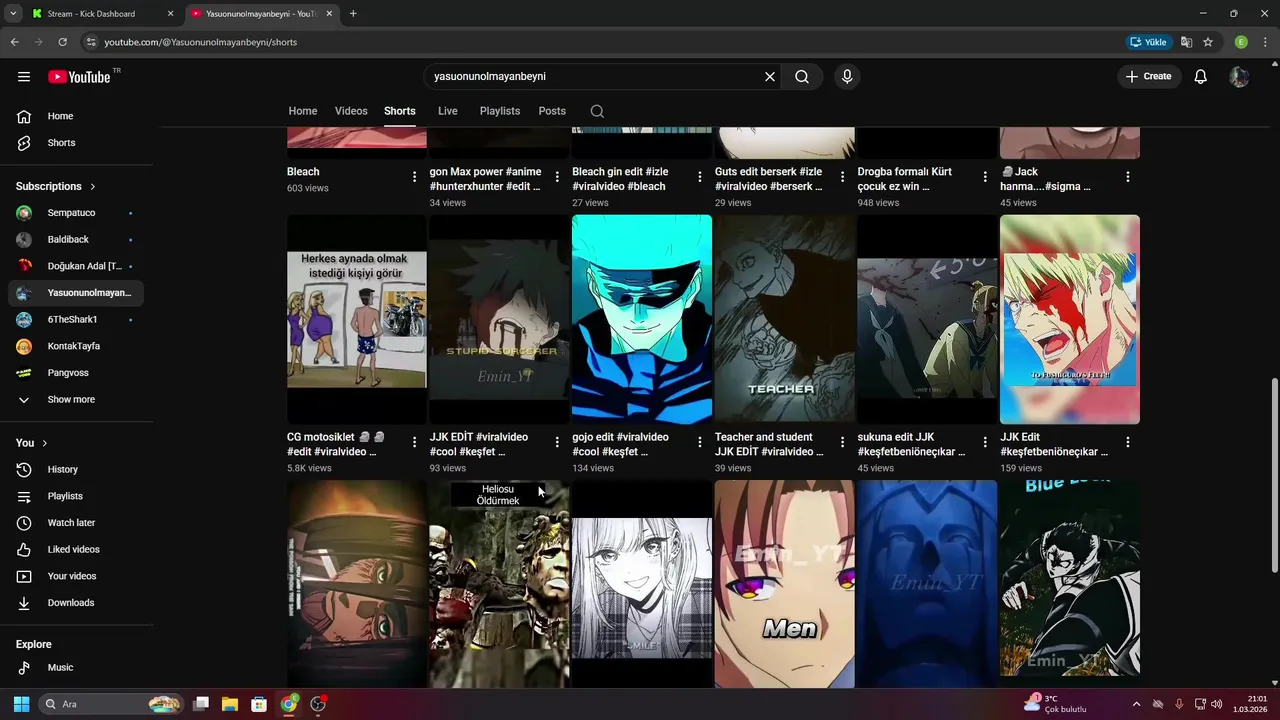Open Pangvoss subscription channel
1280x720 pixels.
coord(76,373)
